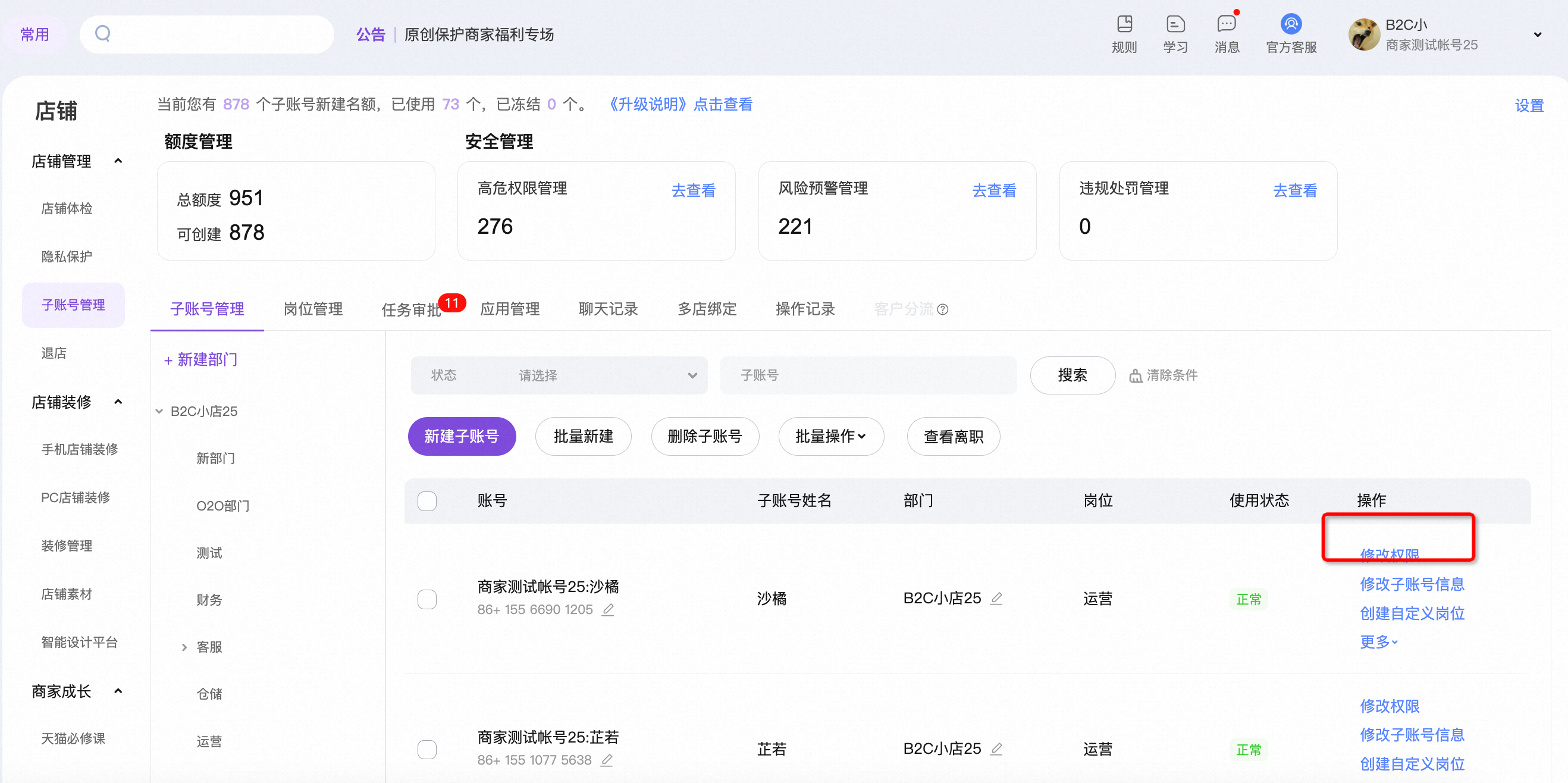Screen dimensions: 1568x783
Task: Open the 原创保护商家福利专场 announcement
Action: [478, 35]
